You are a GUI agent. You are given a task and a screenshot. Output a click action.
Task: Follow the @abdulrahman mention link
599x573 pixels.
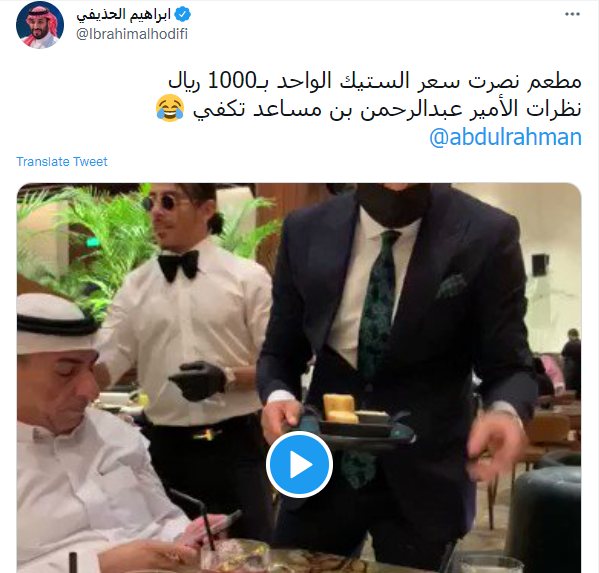[x=505, y=137]
